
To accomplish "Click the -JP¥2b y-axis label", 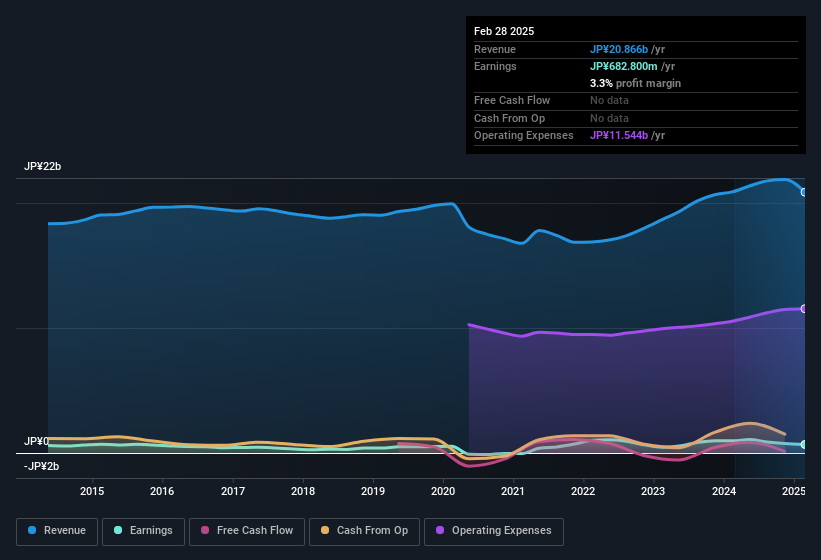I will pos(41,466).
